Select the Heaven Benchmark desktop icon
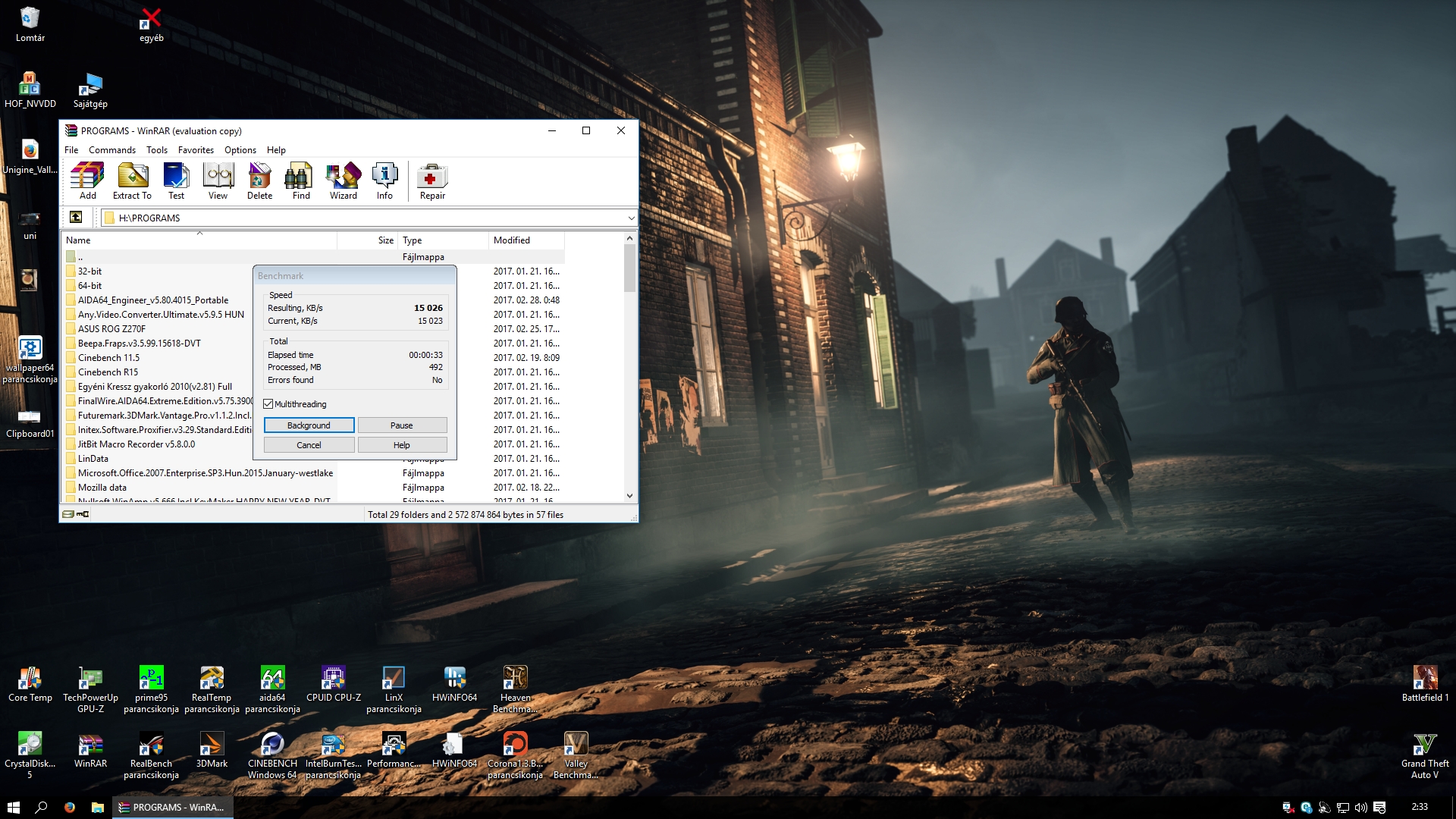The width and height of the screenshot is (1456, 819). point(516,689)
